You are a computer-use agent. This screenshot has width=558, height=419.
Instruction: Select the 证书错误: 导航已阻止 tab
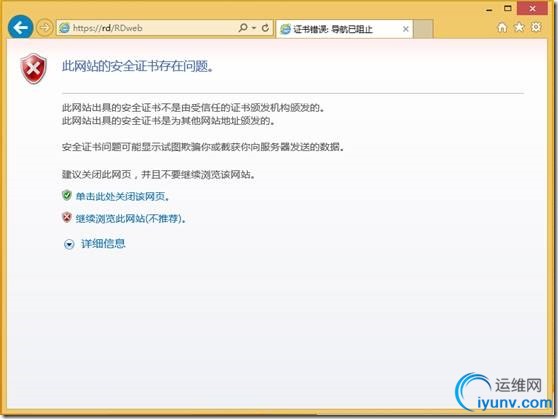(x=344, y=29)
